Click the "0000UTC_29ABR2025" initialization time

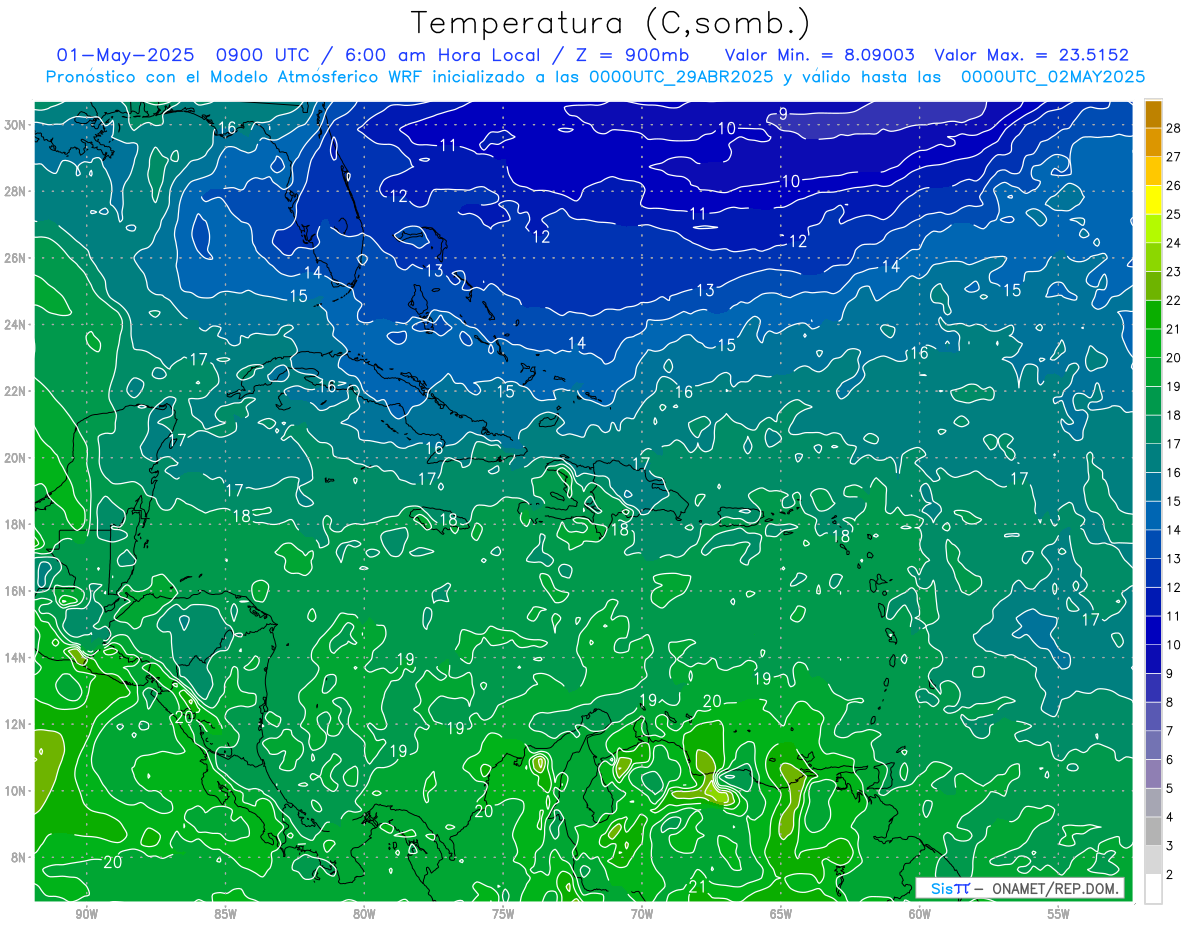coord(679,77)
